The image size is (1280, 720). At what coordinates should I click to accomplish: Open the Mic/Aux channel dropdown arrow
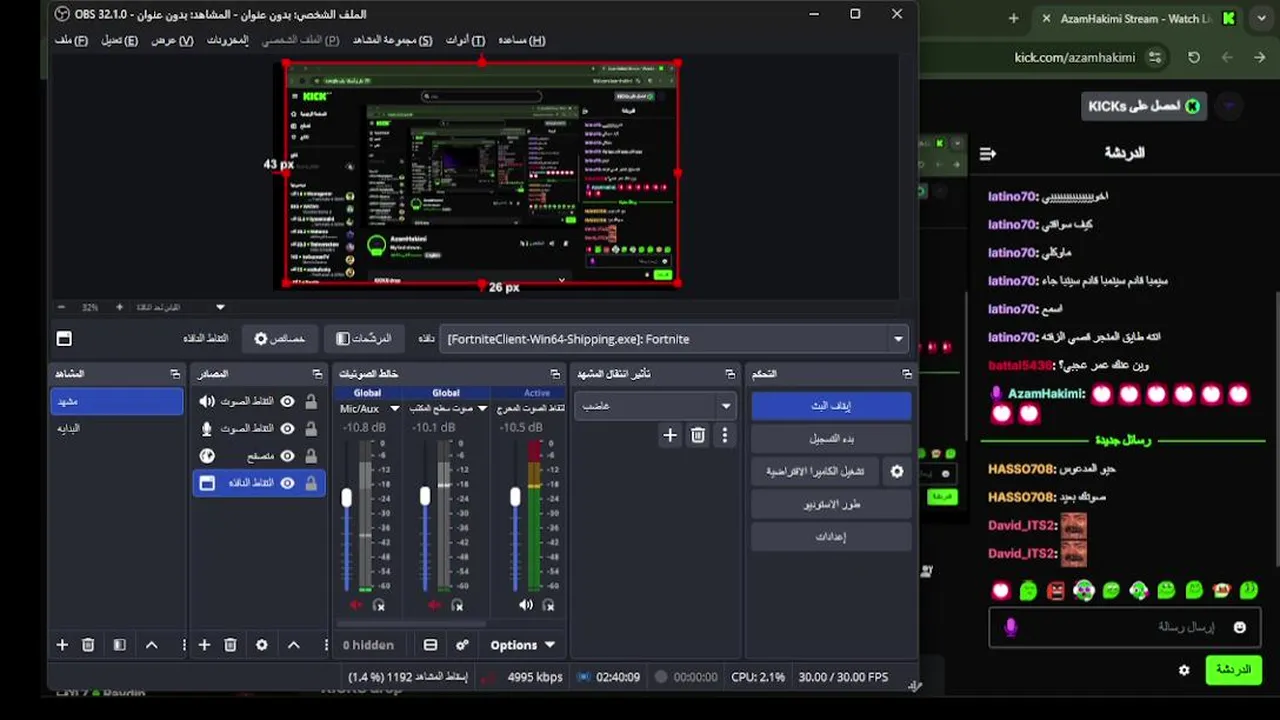(x=394, y=408)
